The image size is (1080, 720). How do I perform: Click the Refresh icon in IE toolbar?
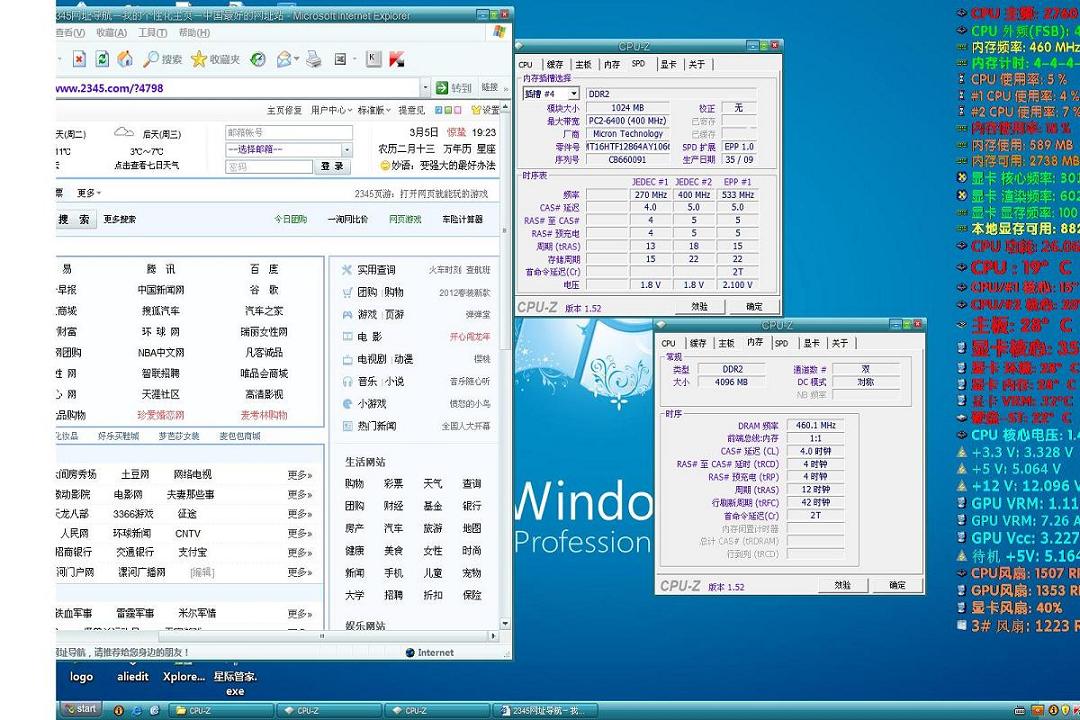[x=102, y=59]
